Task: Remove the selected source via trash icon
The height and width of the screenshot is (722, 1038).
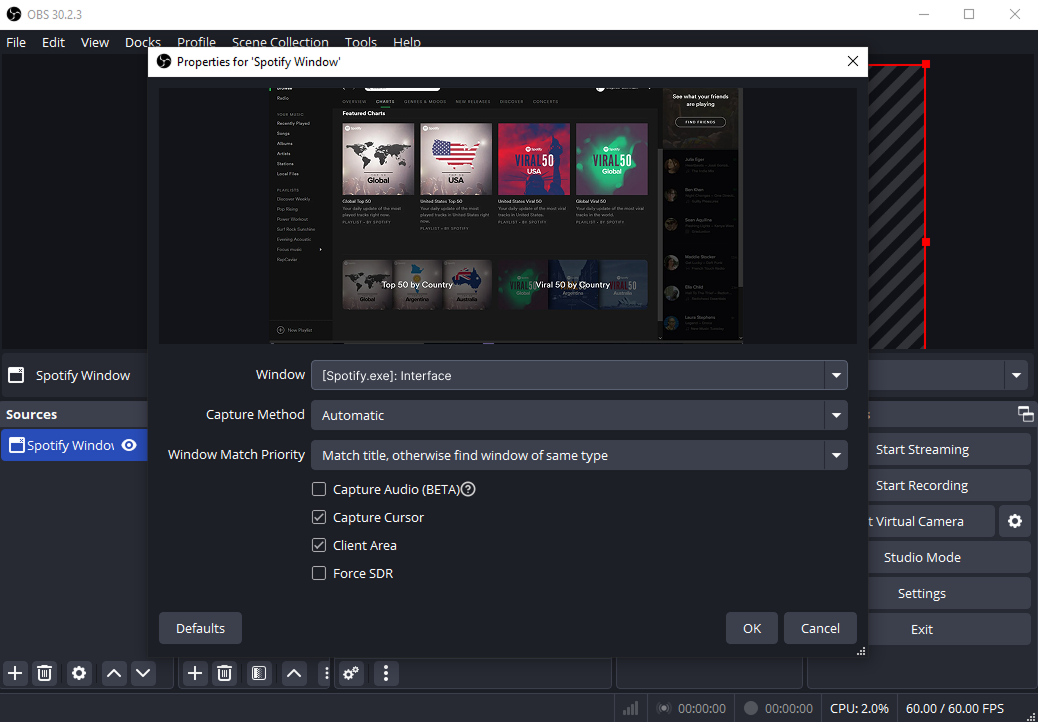Action: 44,673
